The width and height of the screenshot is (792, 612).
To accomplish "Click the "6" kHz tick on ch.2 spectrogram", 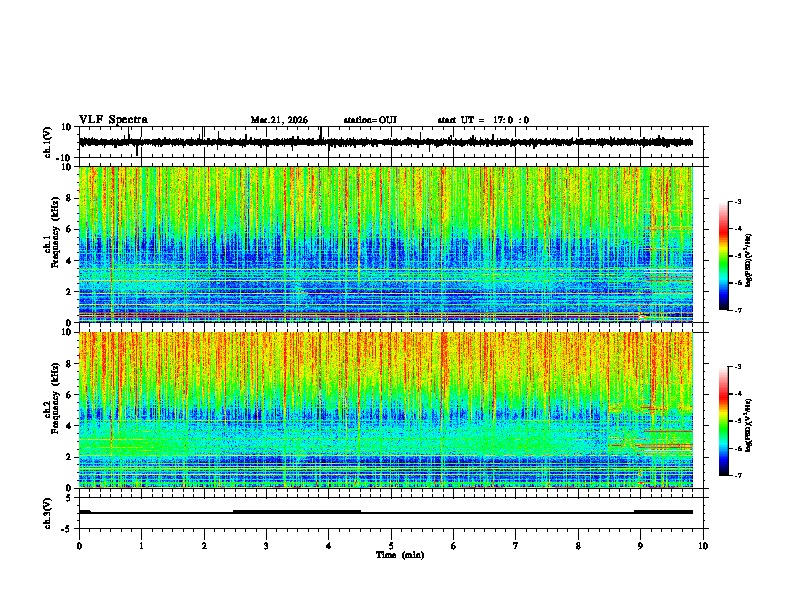I will (70, 395).
